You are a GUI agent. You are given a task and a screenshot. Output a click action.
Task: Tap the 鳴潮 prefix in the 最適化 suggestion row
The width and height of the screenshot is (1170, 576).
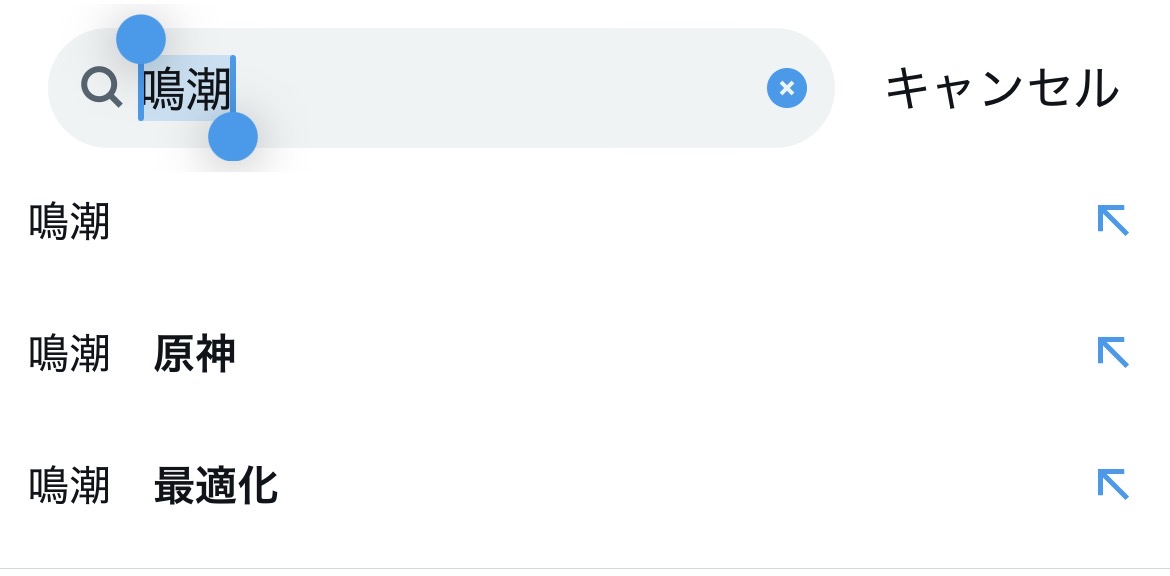click(x=69, y=487)
